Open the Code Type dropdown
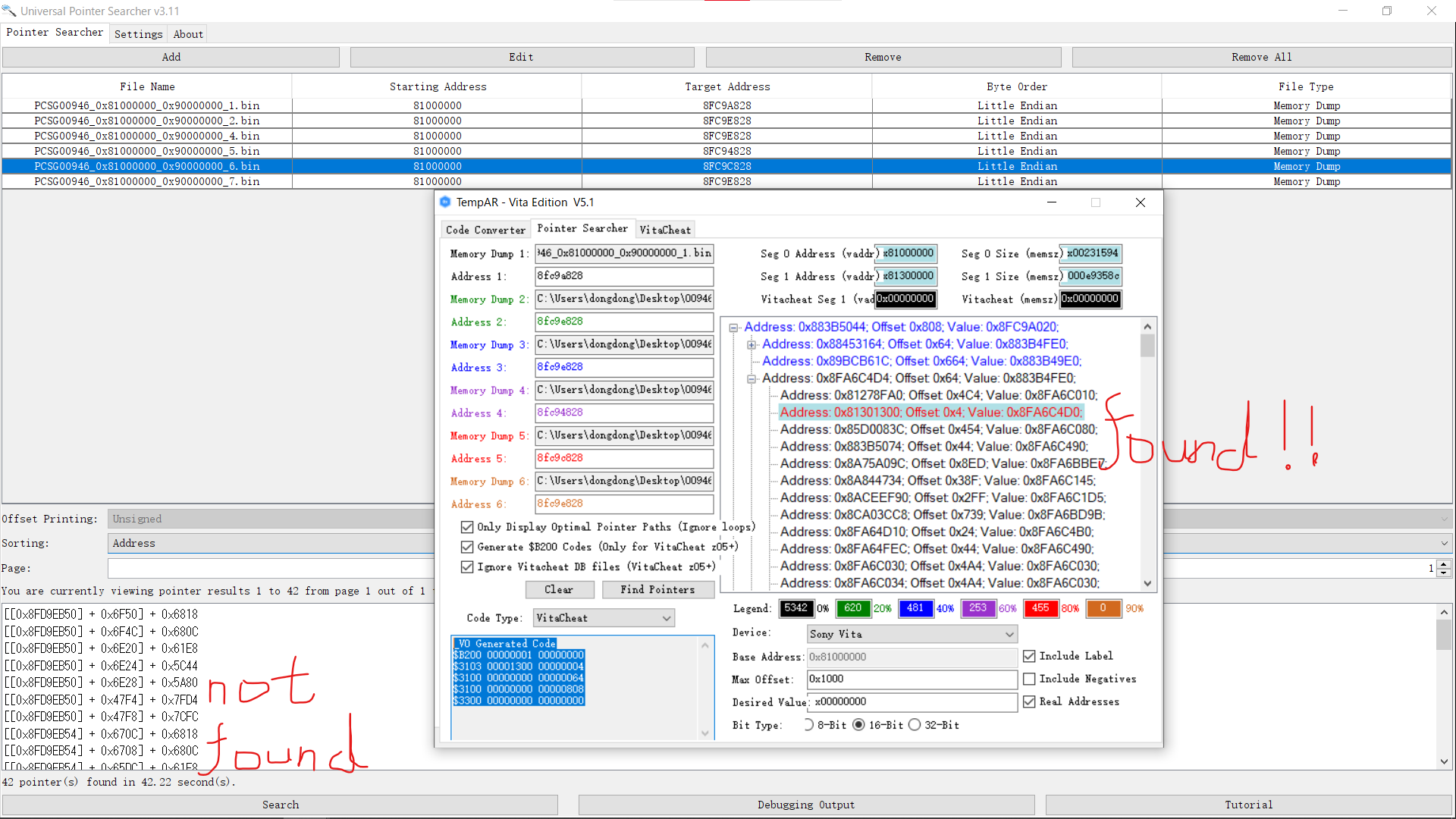The width and height of the screenshot is (1456, 819). pos(604,618)
